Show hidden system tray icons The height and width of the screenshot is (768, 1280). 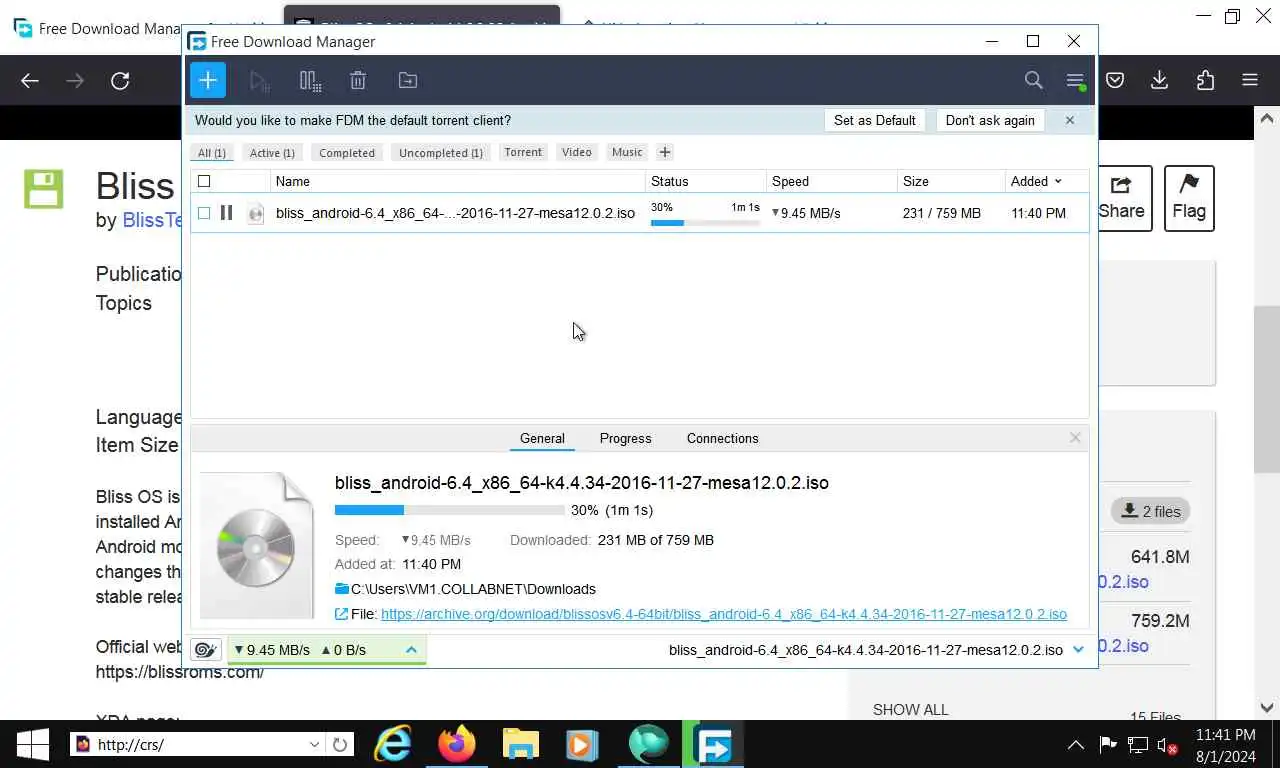(1076, 745)
